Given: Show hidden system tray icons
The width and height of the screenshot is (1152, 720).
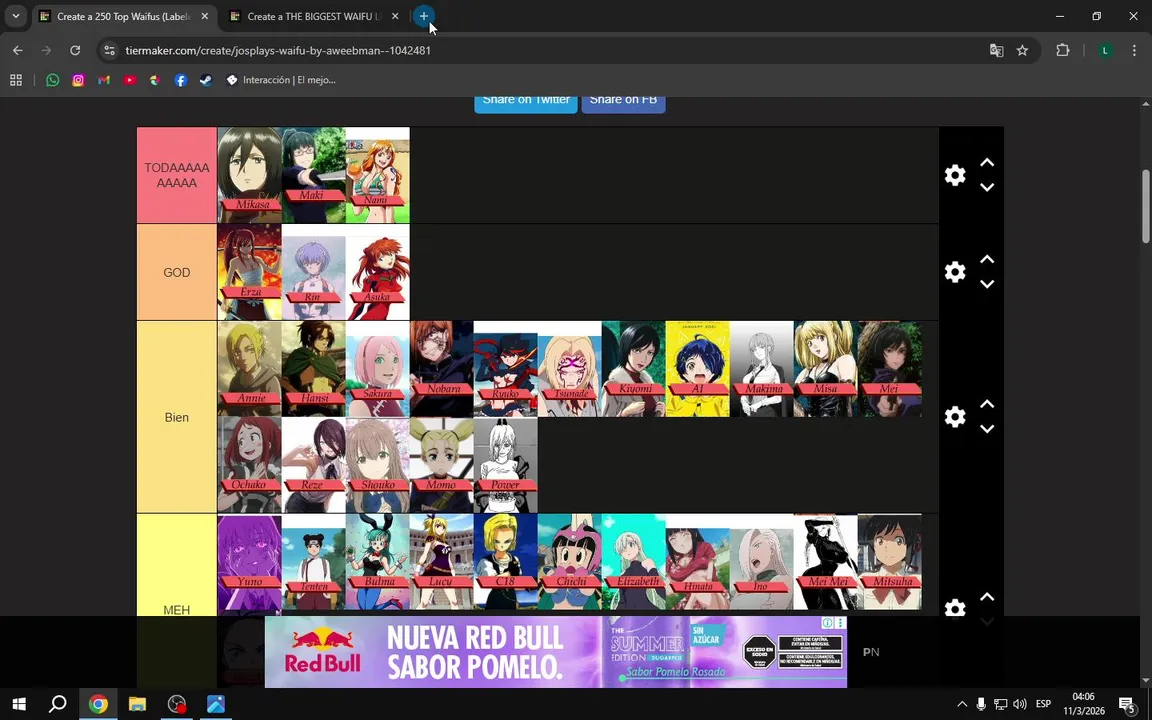Looking at the screenshot, I should pyautogui.click(x=962, y=704).
